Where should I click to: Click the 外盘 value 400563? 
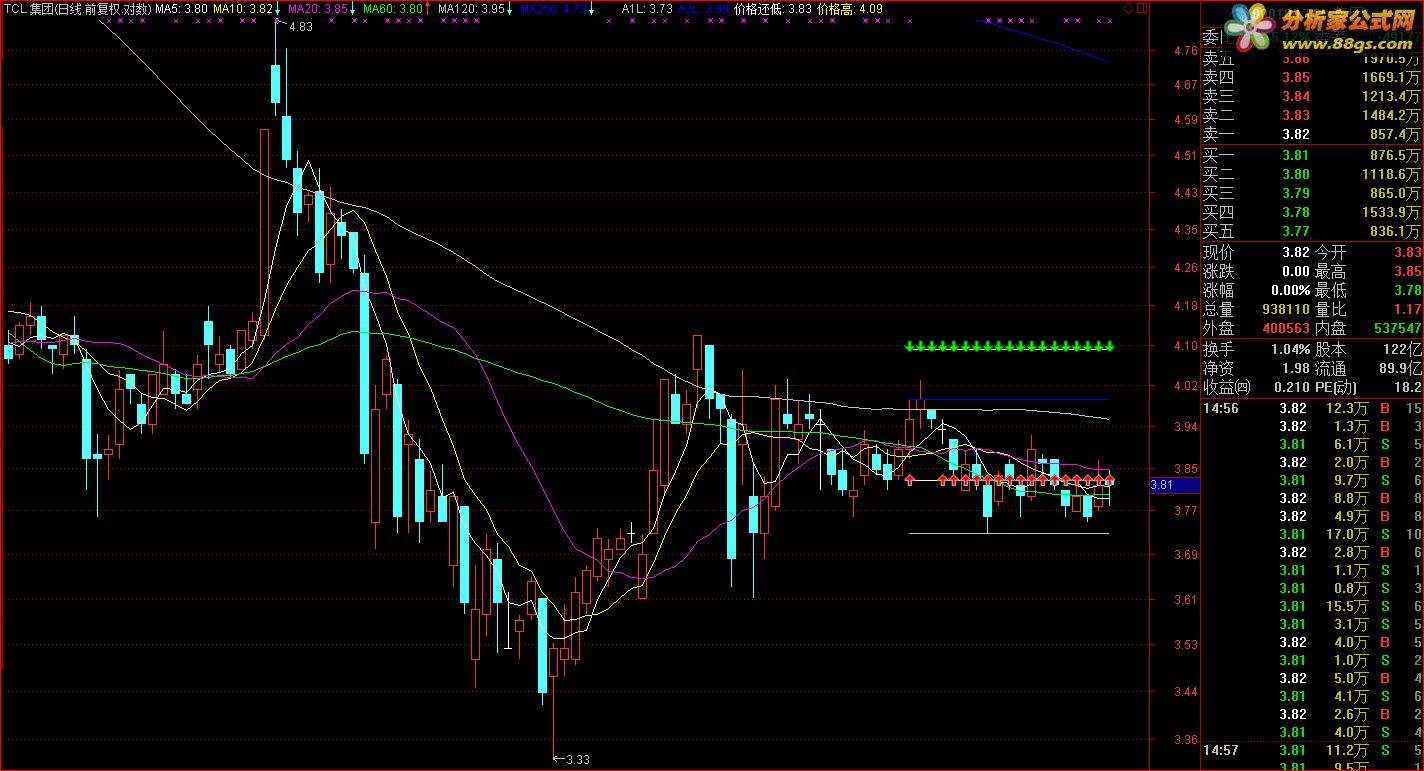point(1285,328)
